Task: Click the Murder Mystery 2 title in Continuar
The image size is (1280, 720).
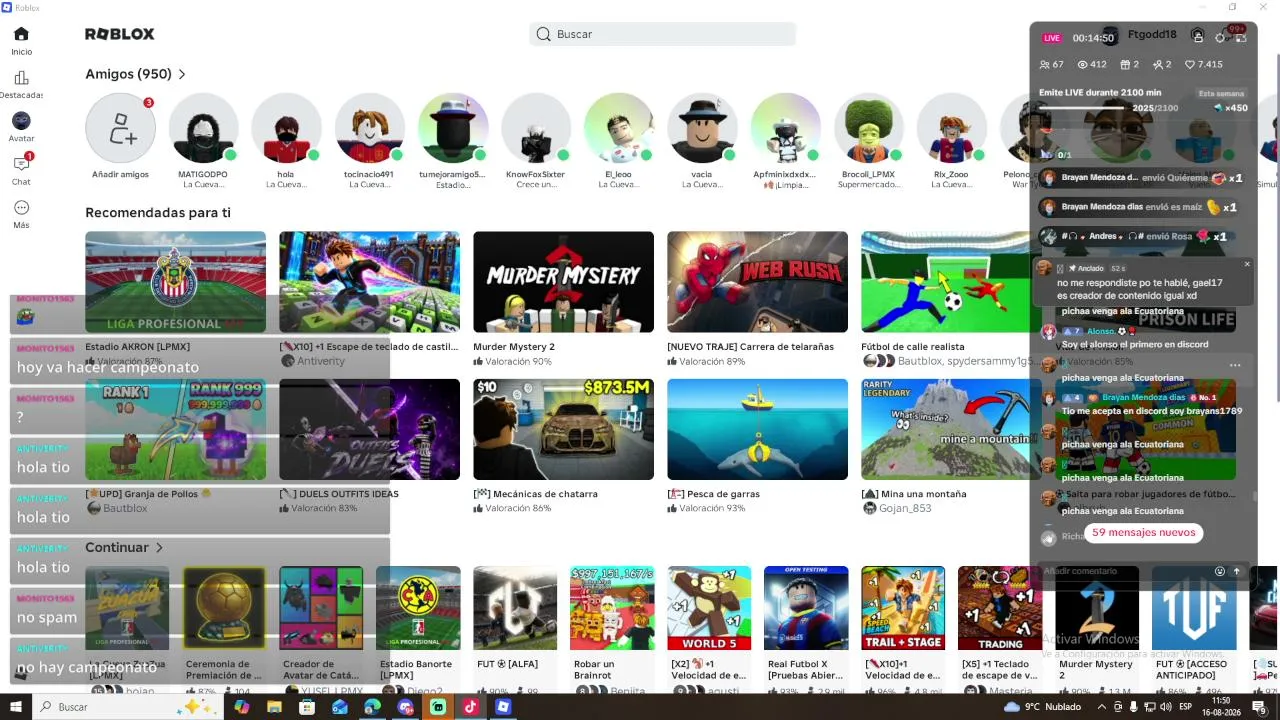Action: click(x=1096, y=669)
